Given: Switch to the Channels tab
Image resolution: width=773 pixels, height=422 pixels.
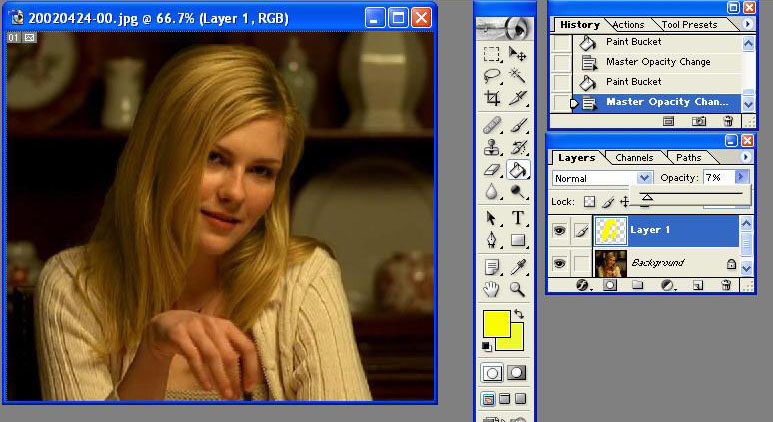Looking at the screenshot, I should click(634, 158).
